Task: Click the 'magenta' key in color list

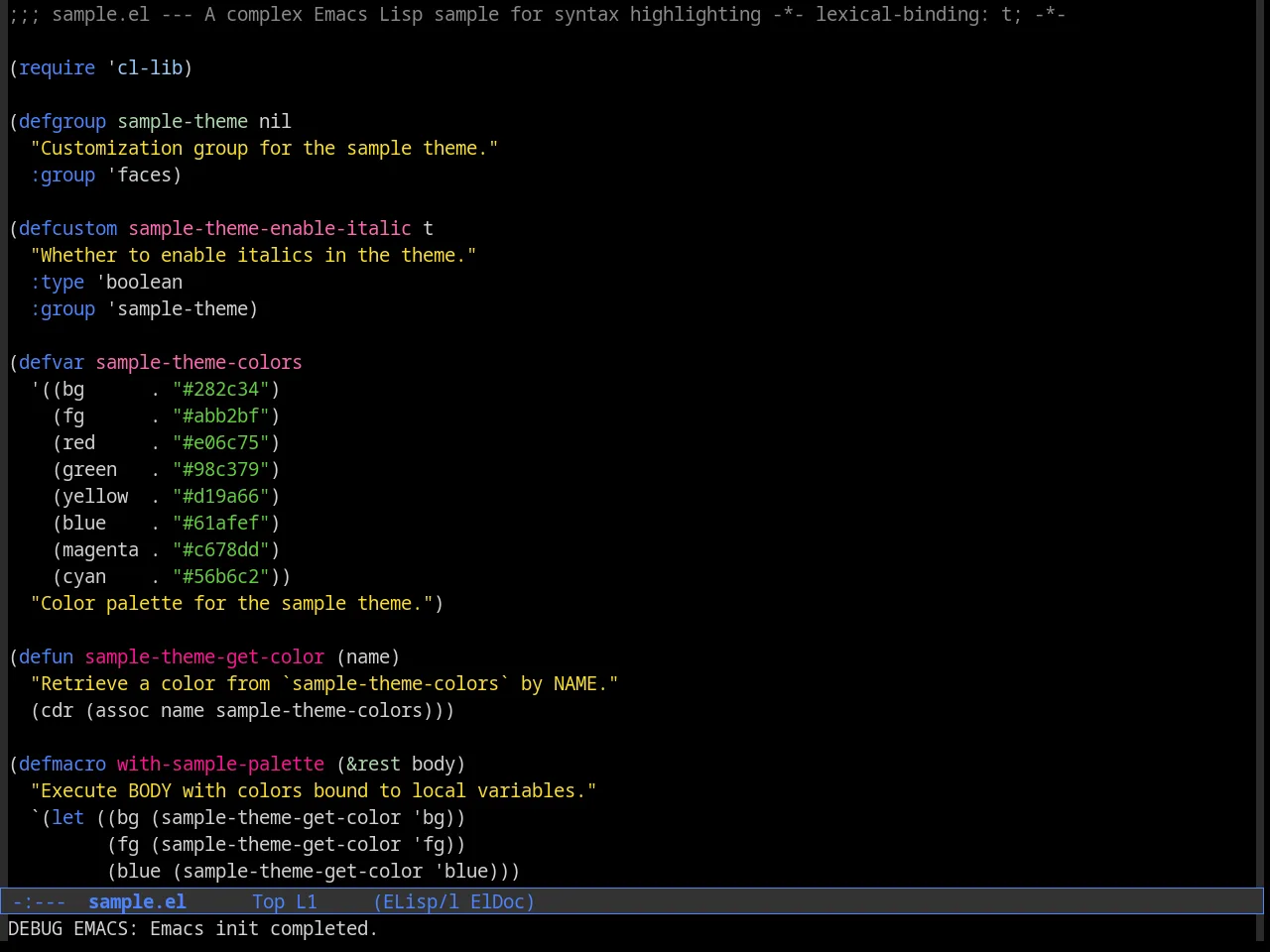Action: point(100,549)
